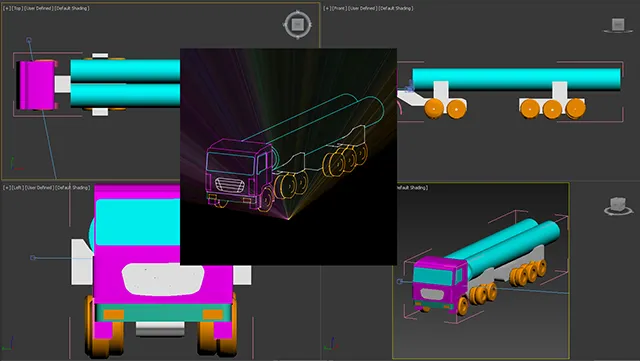Open the Front viewport's User Defined menu
The height and width of the screenshot is (361, 640).
(363, 8)
